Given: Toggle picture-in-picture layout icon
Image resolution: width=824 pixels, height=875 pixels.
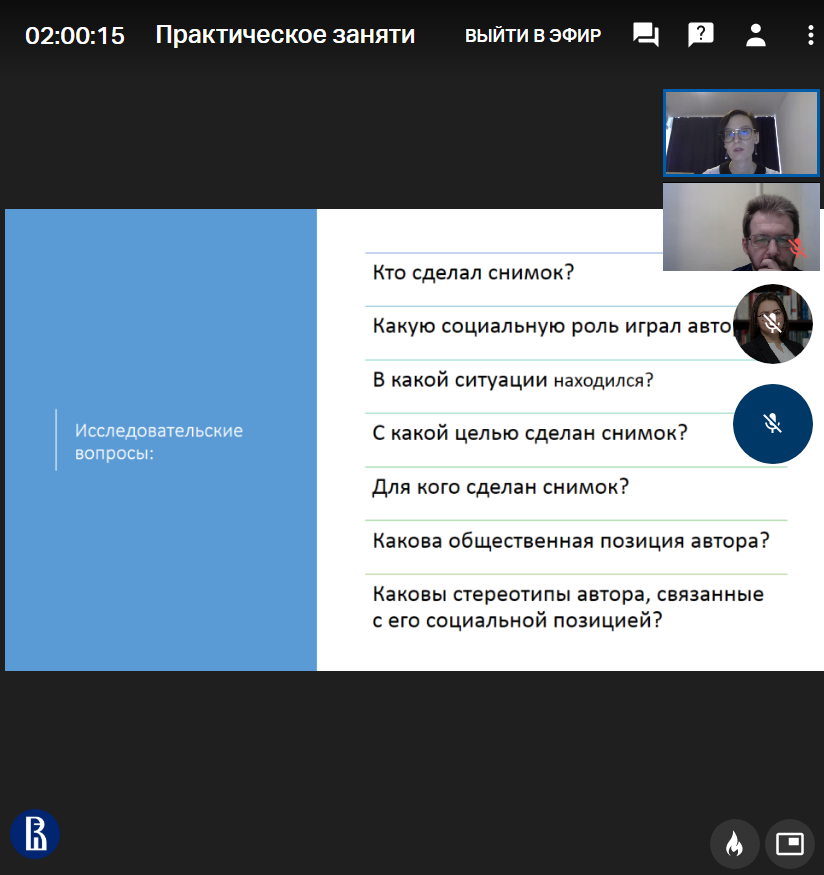Looking at the screenshot, I should (x=789, y=845).
